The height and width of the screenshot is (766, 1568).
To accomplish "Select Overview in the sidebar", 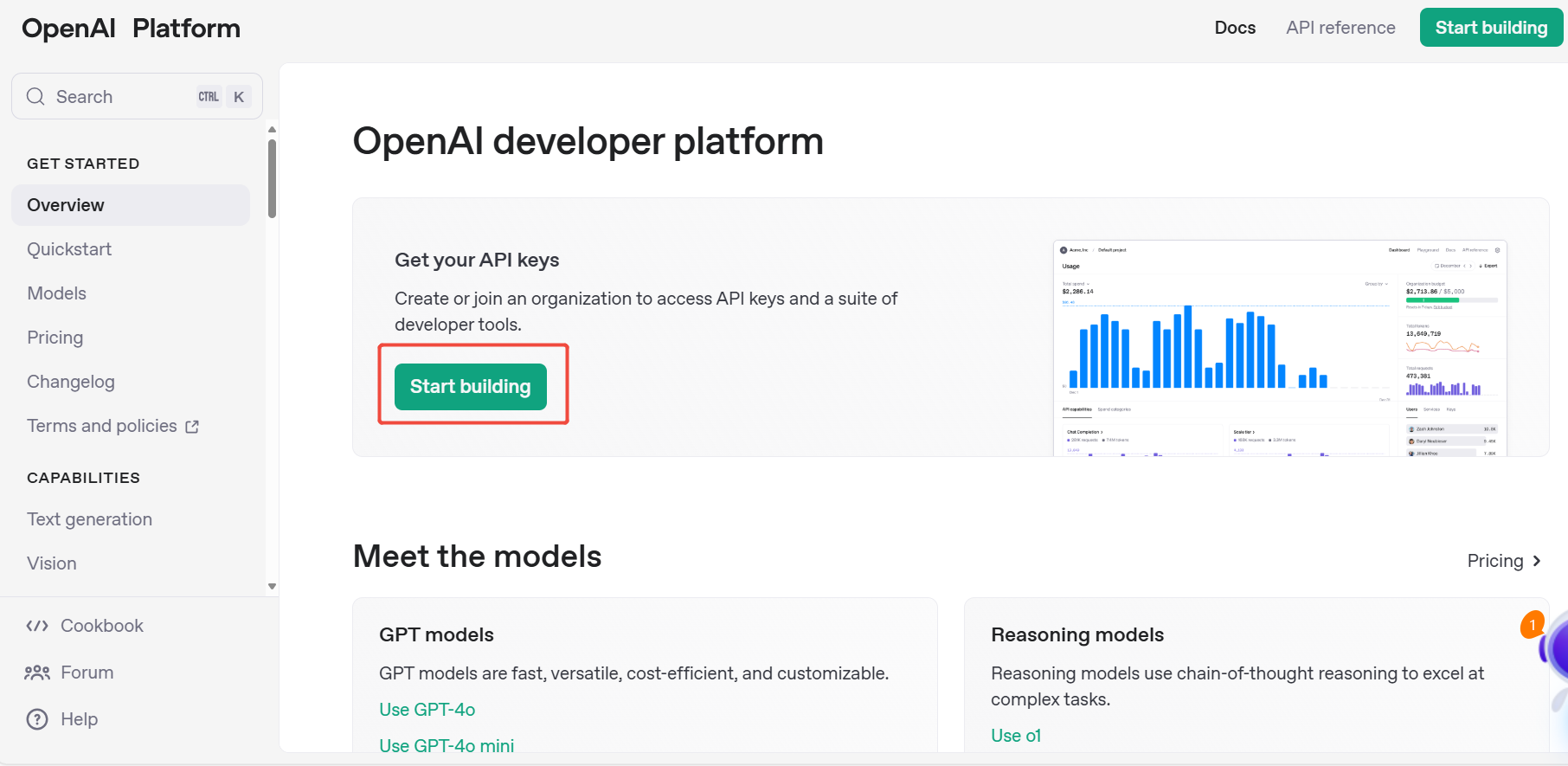I will (x=131, y=205).
